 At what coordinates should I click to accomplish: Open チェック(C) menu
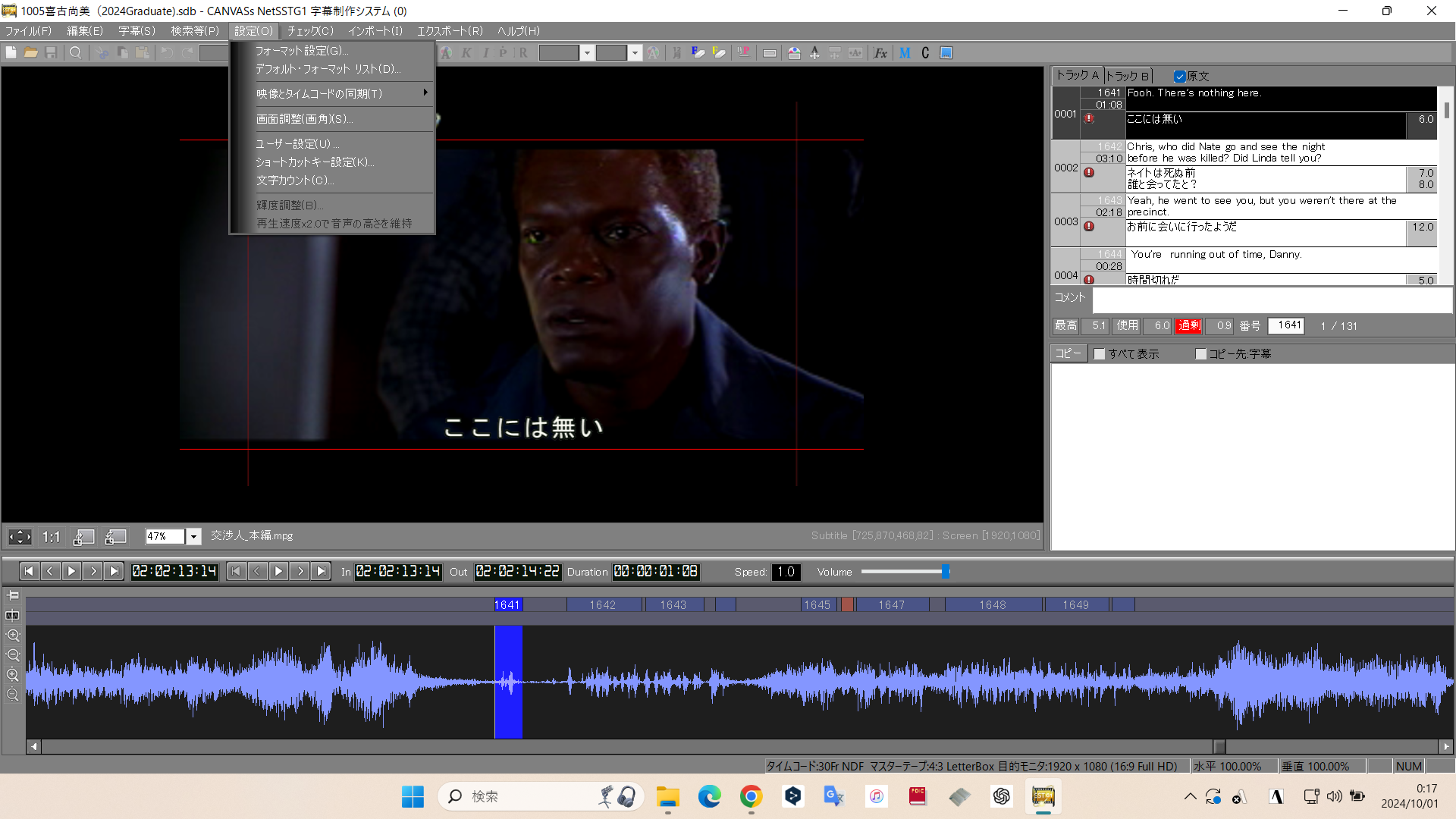pos(310,31)
